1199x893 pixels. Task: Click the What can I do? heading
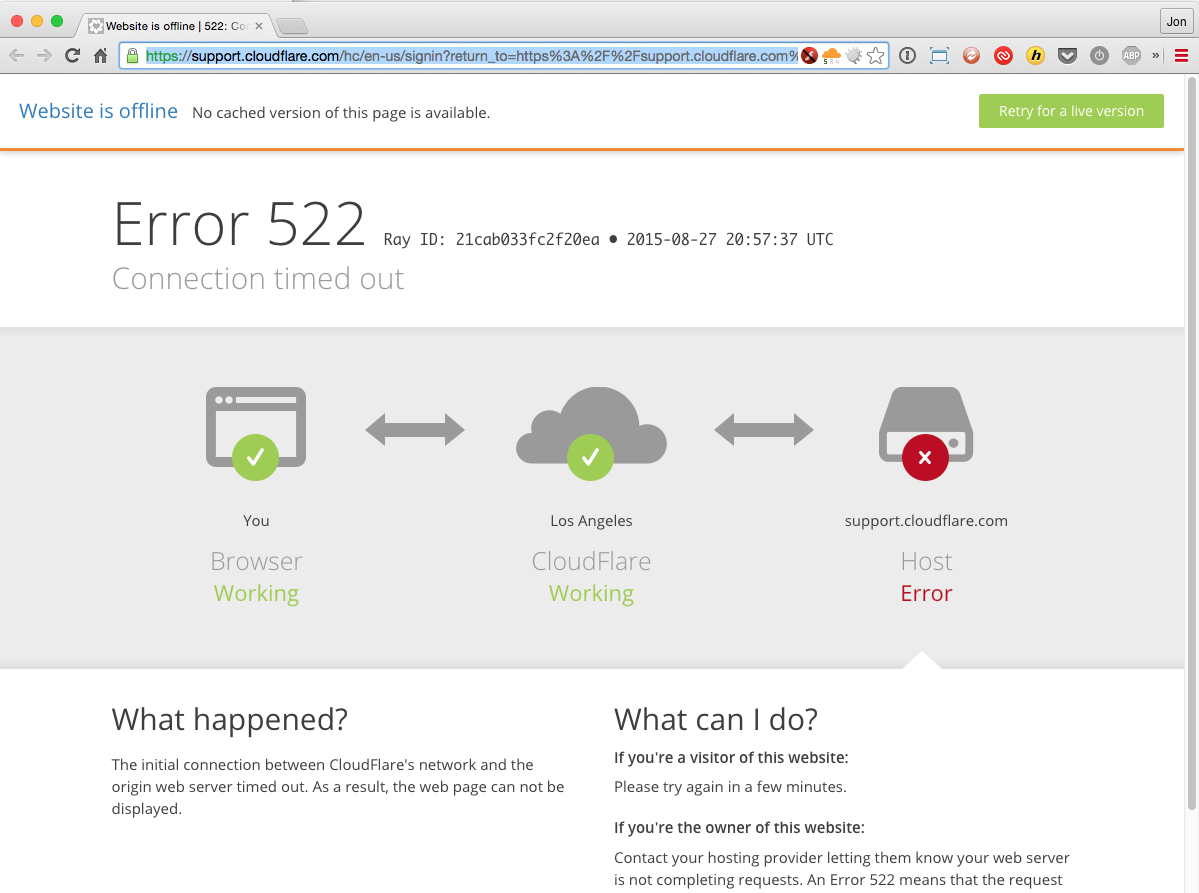tap(716, 719)
